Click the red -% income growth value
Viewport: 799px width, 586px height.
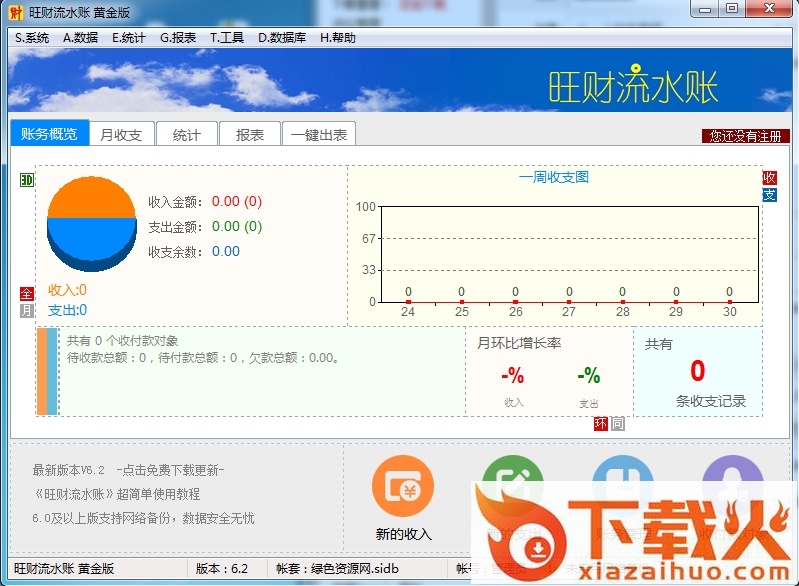pos(513,376)
